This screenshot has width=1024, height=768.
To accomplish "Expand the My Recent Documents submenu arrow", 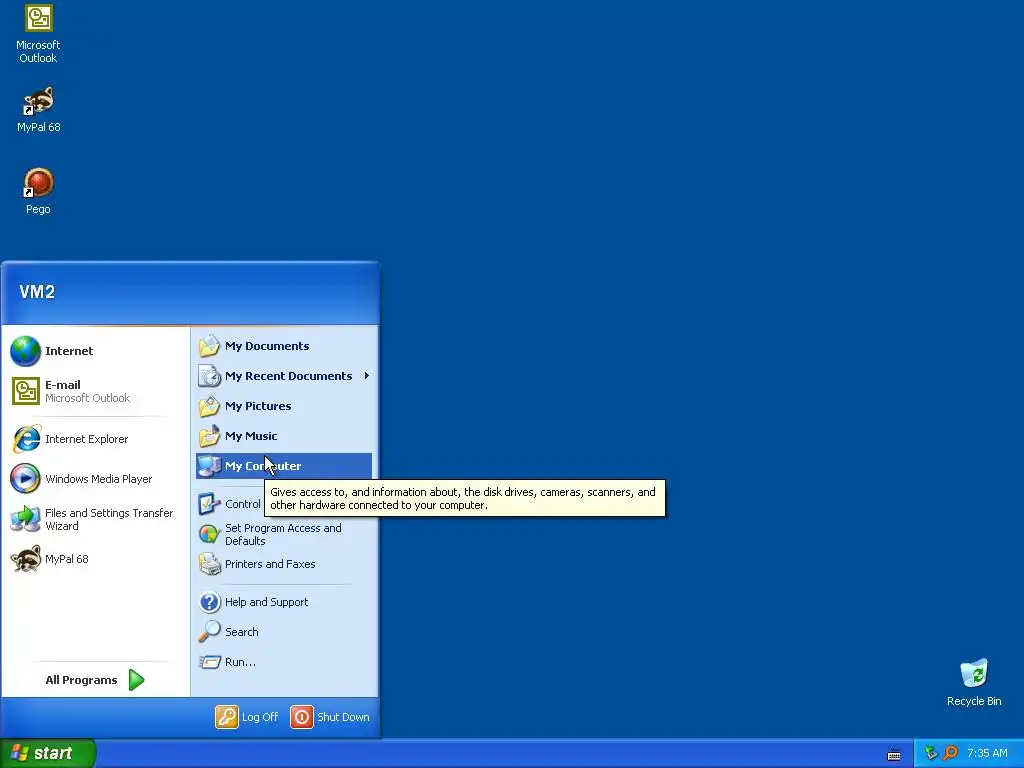I will click(x=366, y=376).
